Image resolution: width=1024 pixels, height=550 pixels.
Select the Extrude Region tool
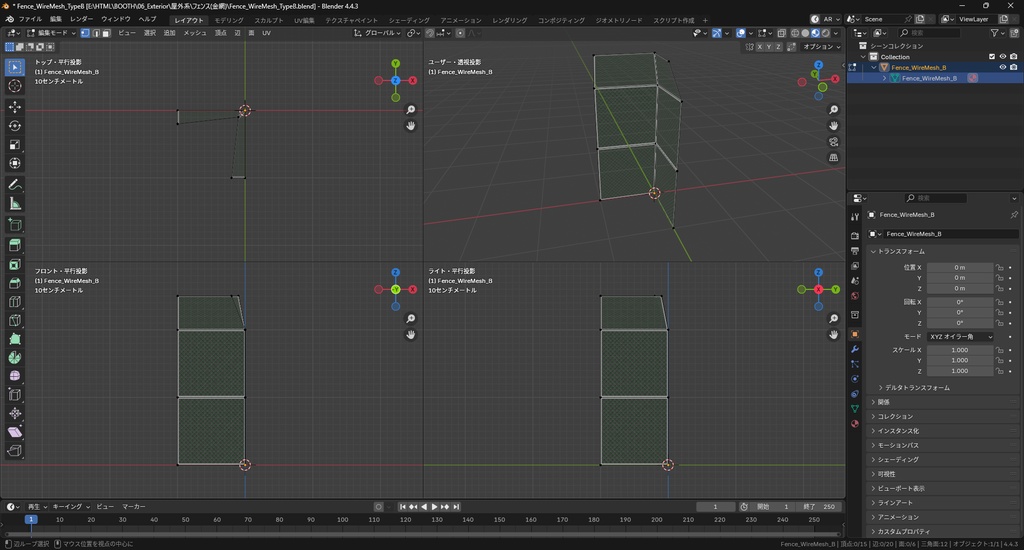tap(15, 245)
